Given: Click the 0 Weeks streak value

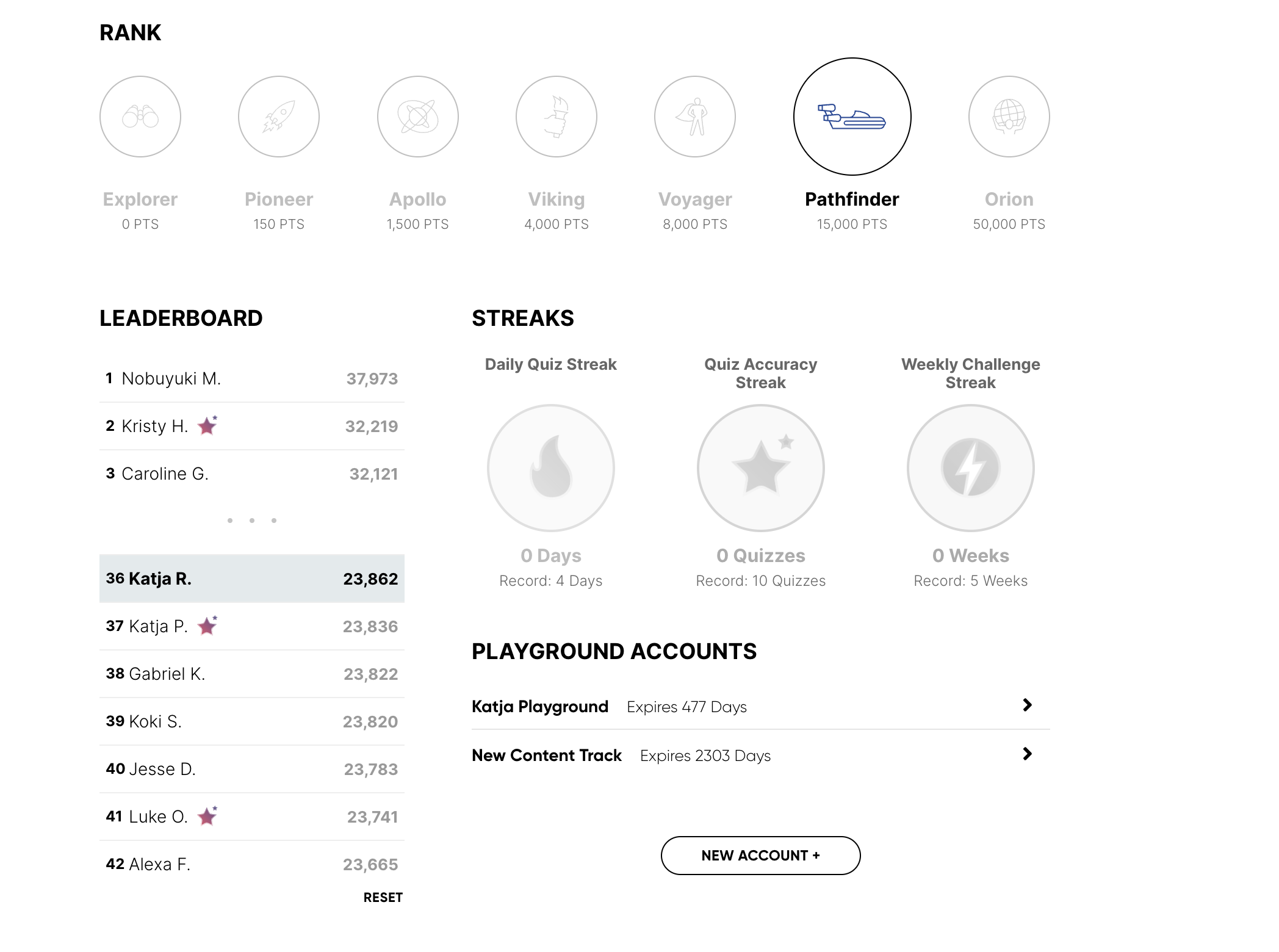Looking at the screenshot, I should (x=971, y=556).
